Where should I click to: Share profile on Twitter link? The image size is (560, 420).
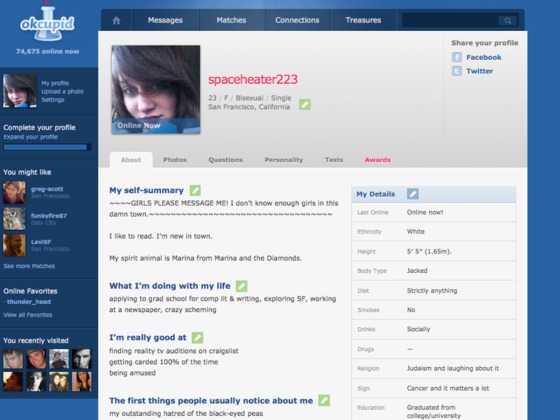coord(479,71)
